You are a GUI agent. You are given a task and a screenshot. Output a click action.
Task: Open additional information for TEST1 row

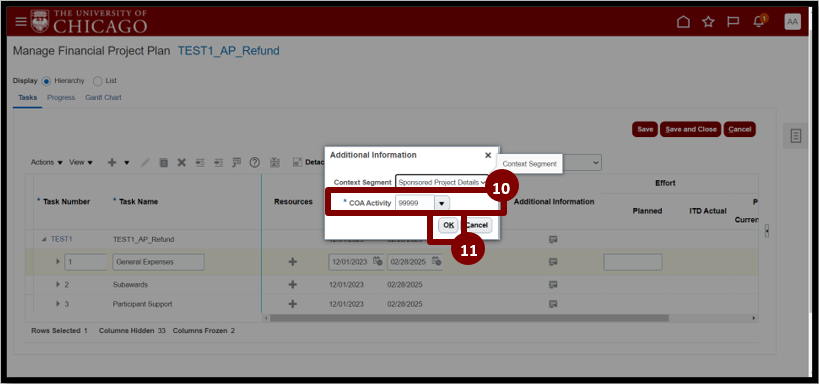(553, 239)
